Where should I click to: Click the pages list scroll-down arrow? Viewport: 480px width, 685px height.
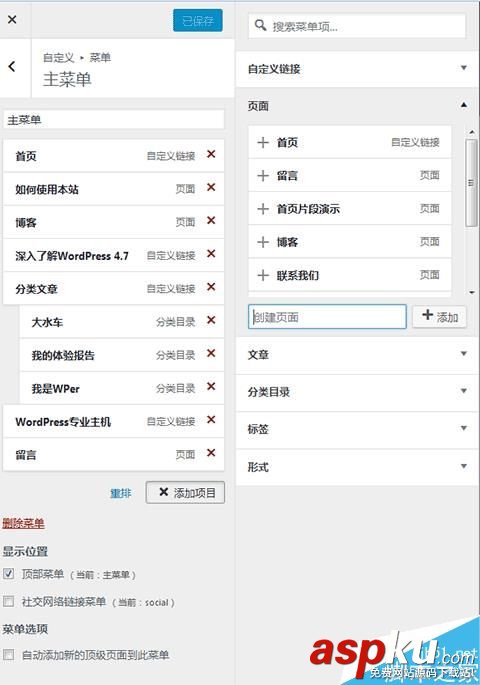[x=472, y=292]
